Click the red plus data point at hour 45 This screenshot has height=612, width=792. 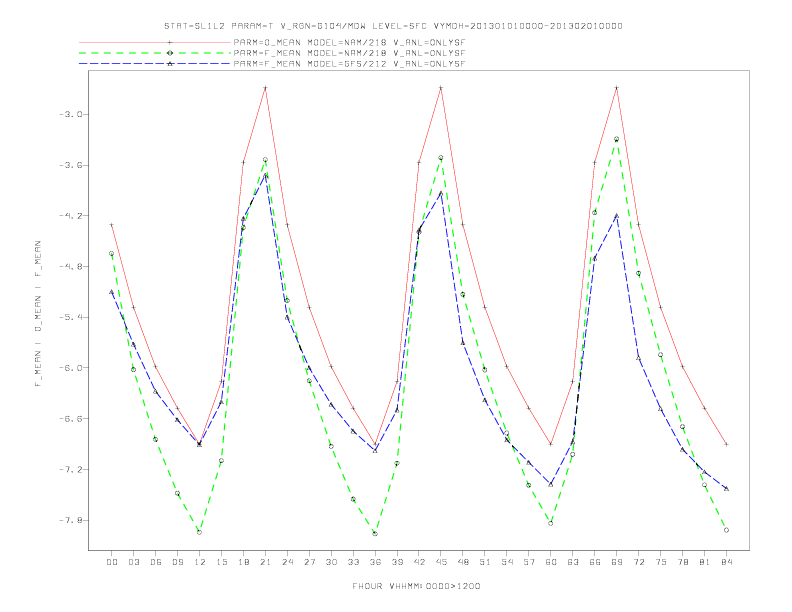[441, 88]
